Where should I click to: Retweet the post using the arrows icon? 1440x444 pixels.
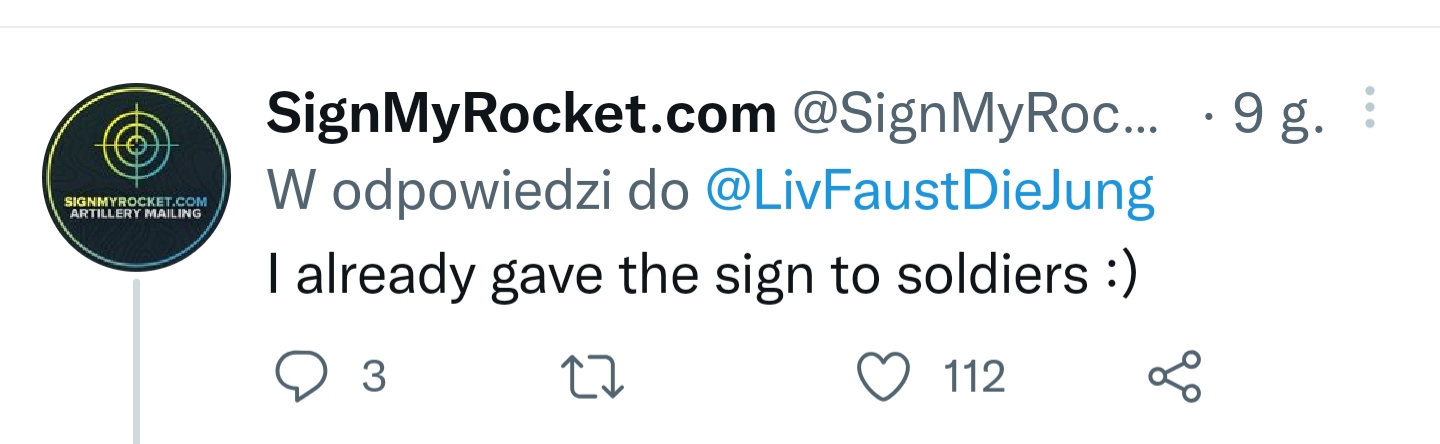pos(594,378)
